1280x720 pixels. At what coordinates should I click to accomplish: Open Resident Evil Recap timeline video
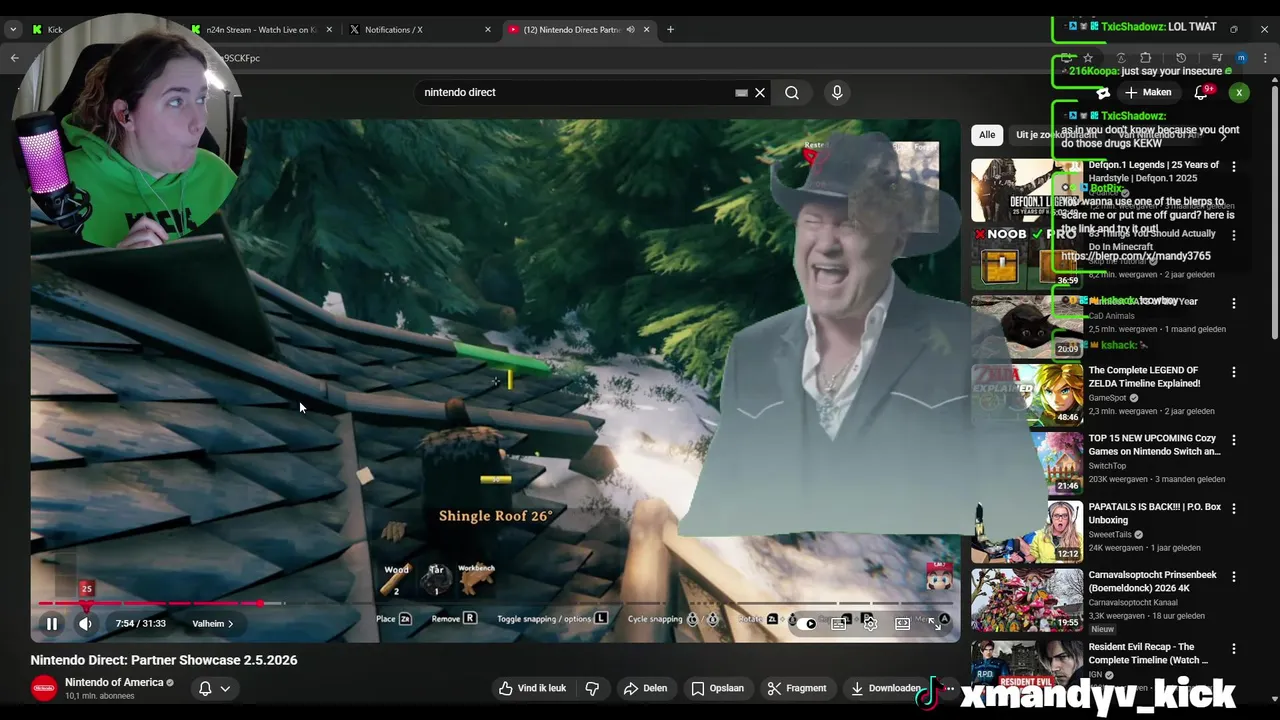(1148, 654)
